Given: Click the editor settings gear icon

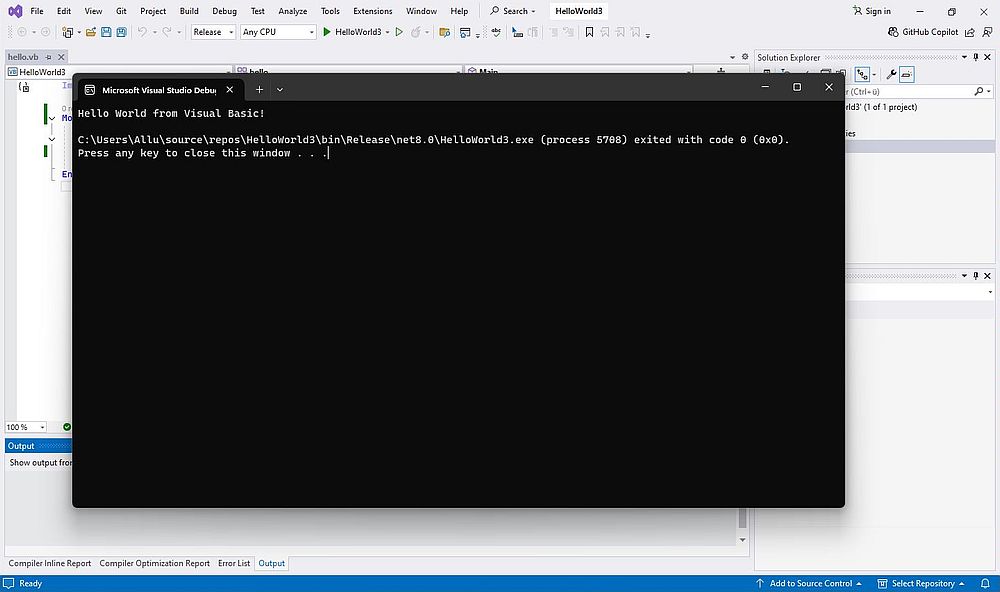Looking at the screenshot, I should point(744,57).
